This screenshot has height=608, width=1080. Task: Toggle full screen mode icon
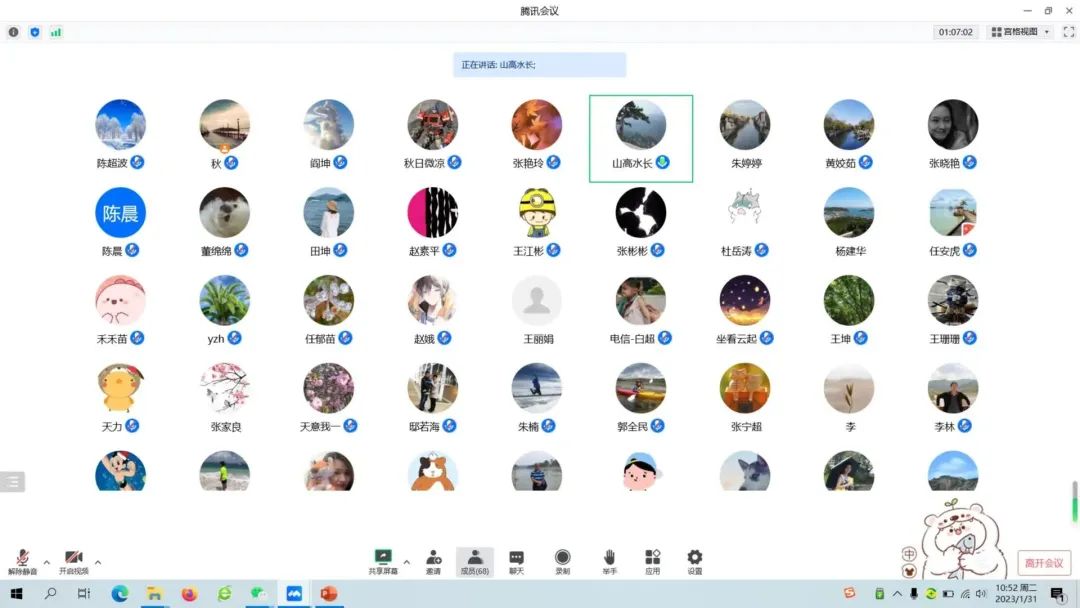pyautogui.click(x=1068, y=32)
